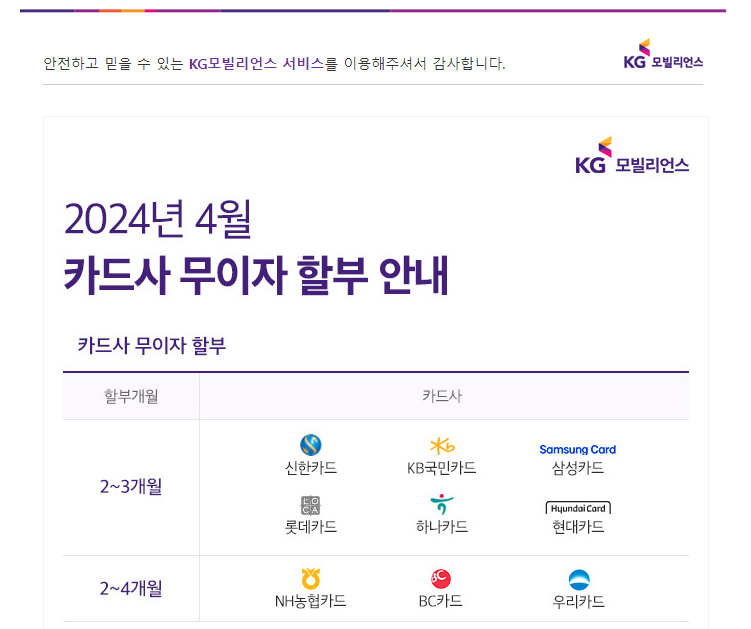Click the Samsung Card logo text

click(x=578, y=449)
